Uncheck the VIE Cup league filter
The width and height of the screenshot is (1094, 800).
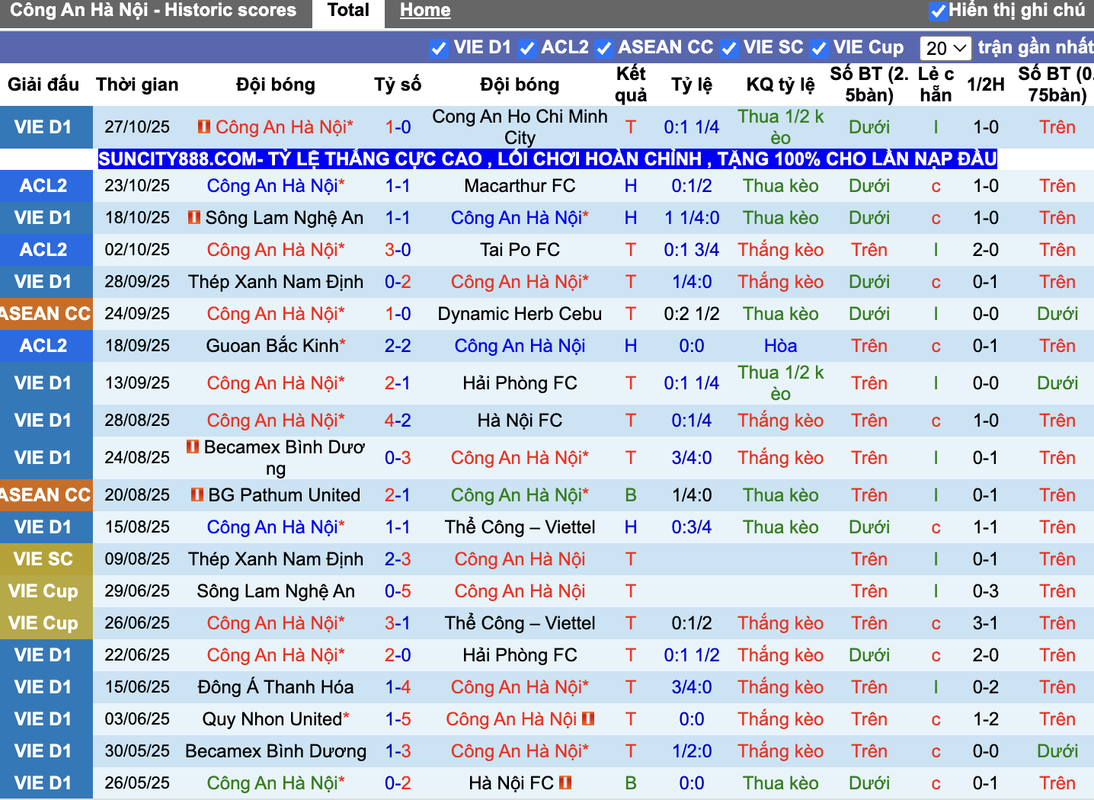(x=819, y=48)
